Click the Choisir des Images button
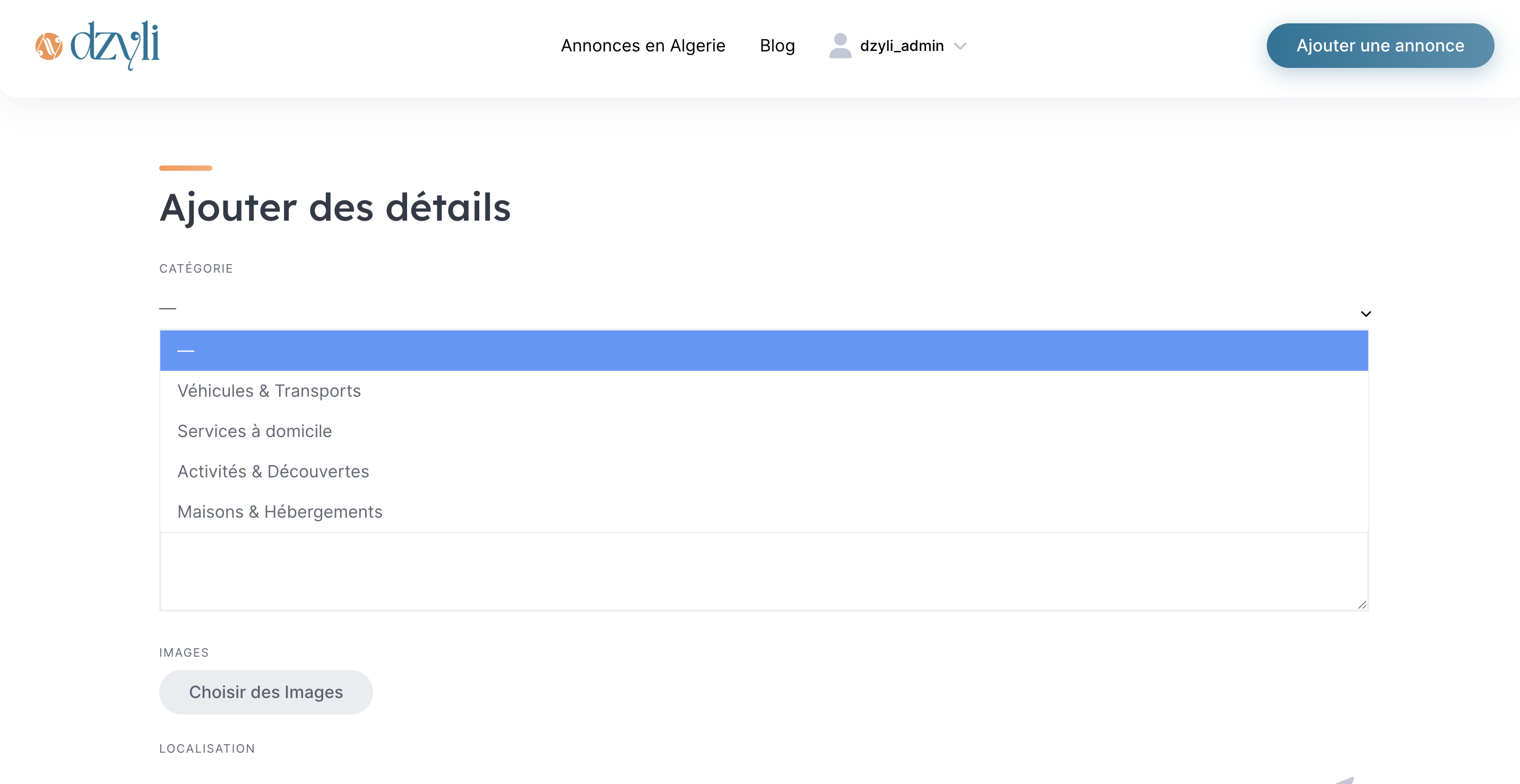 coord(265,692)
